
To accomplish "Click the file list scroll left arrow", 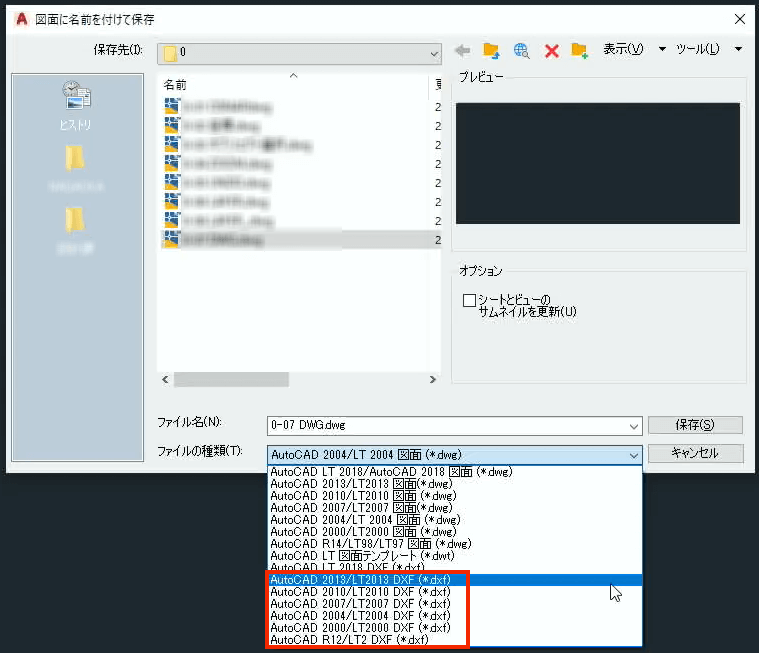I will 166,380.
